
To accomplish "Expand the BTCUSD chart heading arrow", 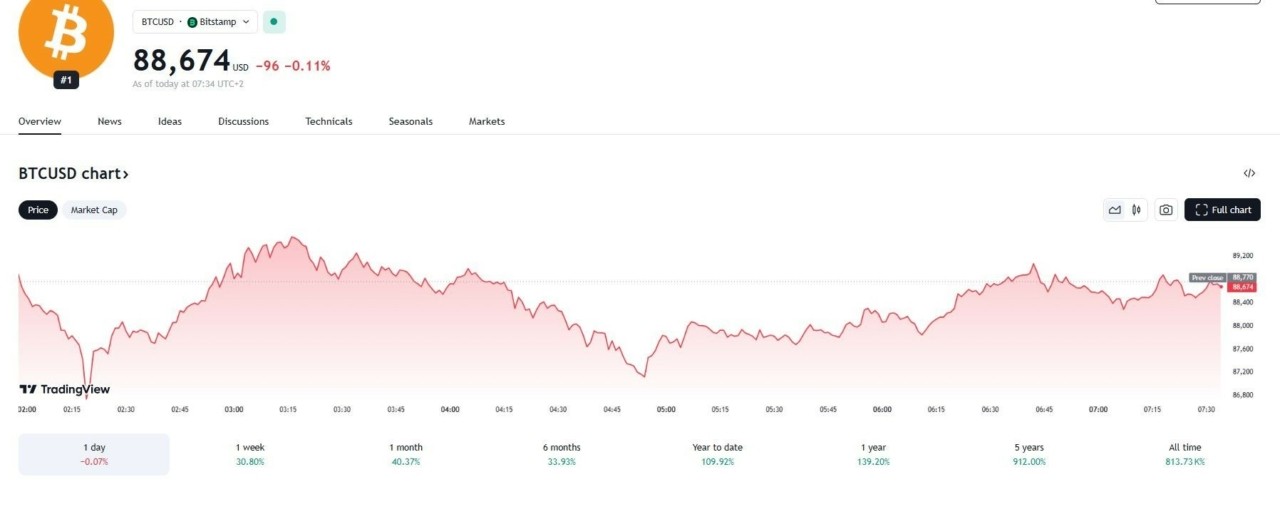I will (125, 174).
